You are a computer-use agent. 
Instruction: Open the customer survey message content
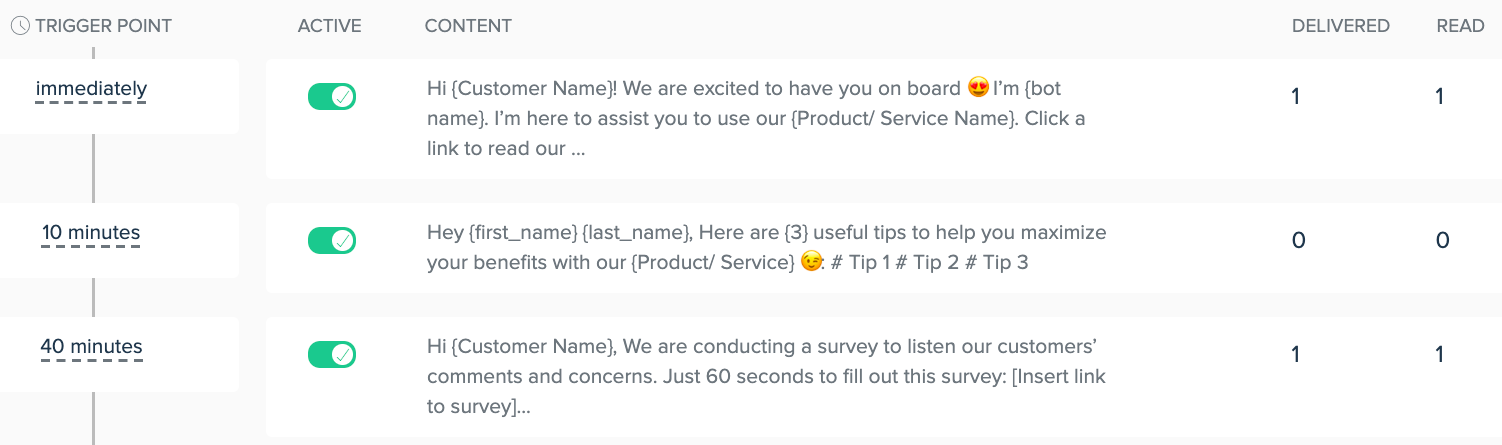coord(766,377)
